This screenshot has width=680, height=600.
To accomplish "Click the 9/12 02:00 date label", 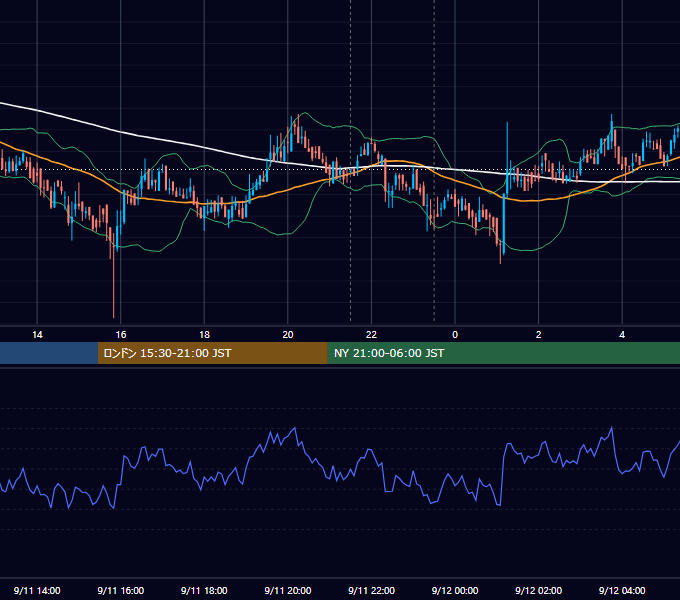I will 538,590.
